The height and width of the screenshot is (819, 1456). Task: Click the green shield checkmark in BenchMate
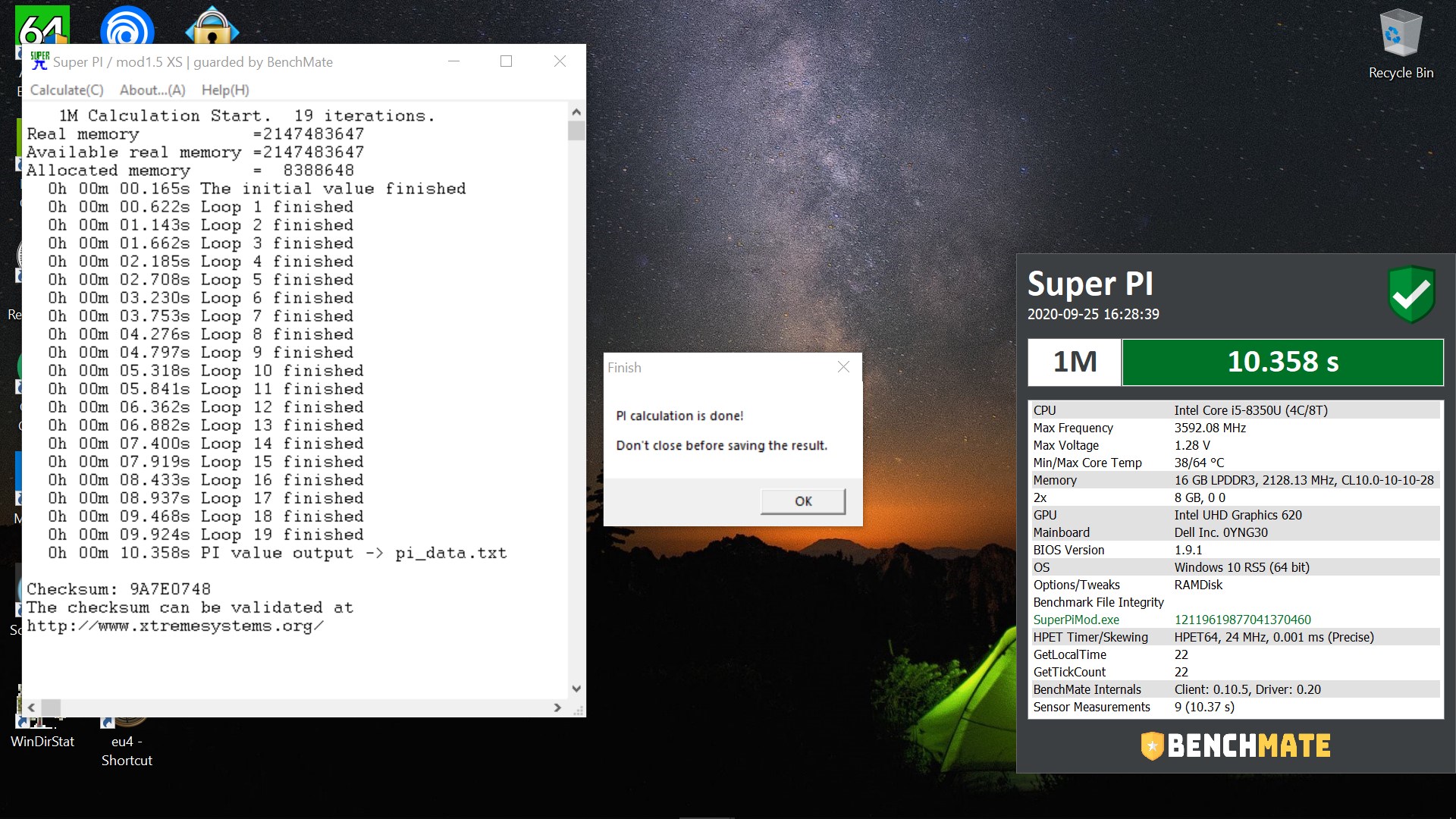tap(1411, 294)
